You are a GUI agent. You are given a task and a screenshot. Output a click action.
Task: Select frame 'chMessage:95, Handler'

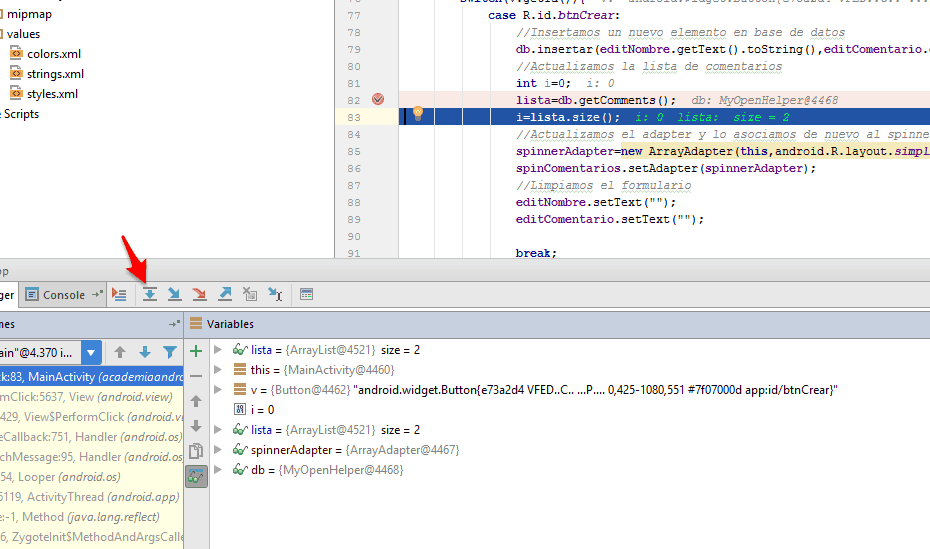(x=91, y=457)
